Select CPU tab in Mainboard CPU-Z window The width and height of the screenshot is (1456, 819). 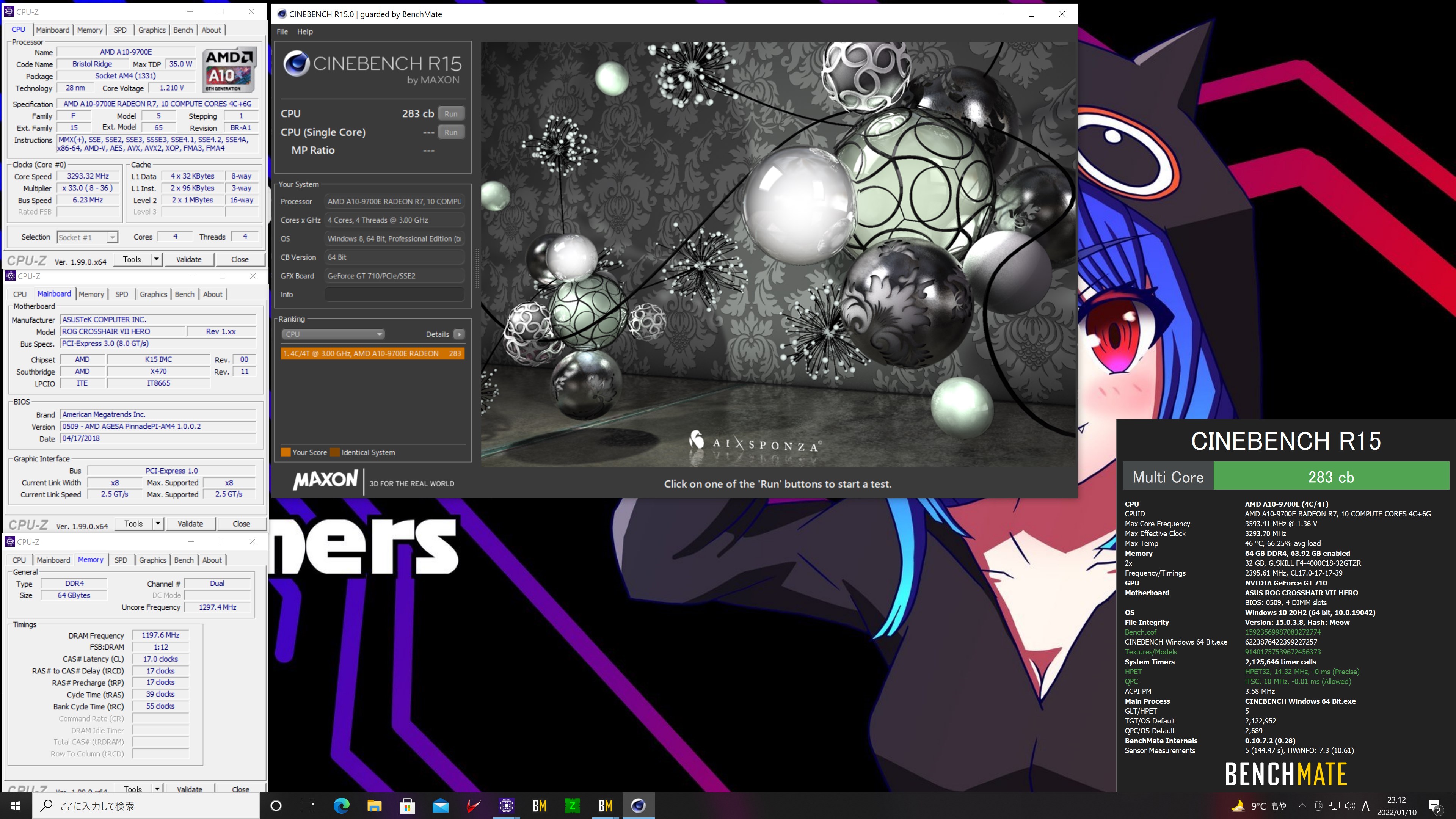(x=20, y=295)
